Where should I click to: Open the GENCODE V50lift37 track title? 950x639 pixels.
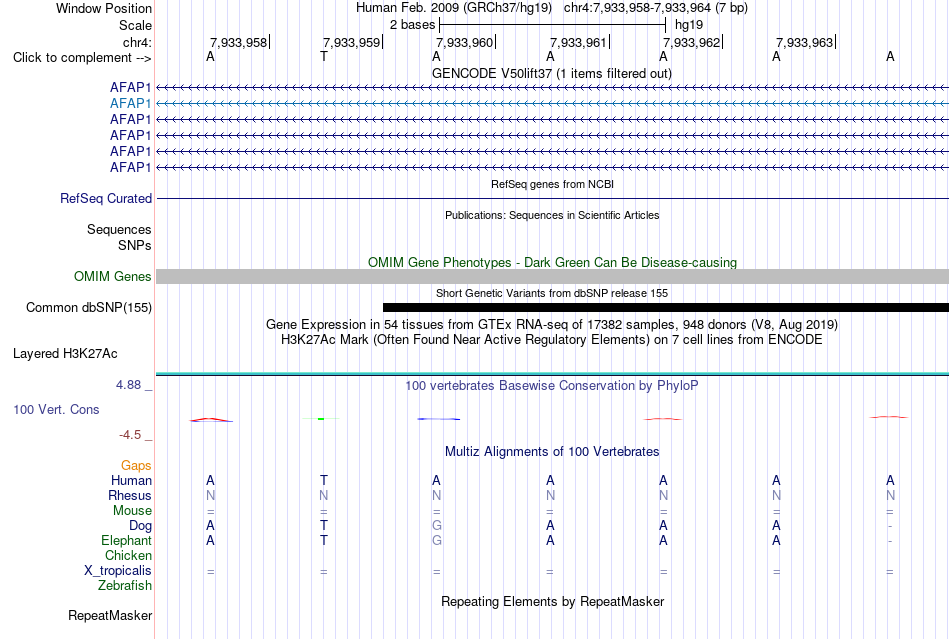tap(551, 73)
